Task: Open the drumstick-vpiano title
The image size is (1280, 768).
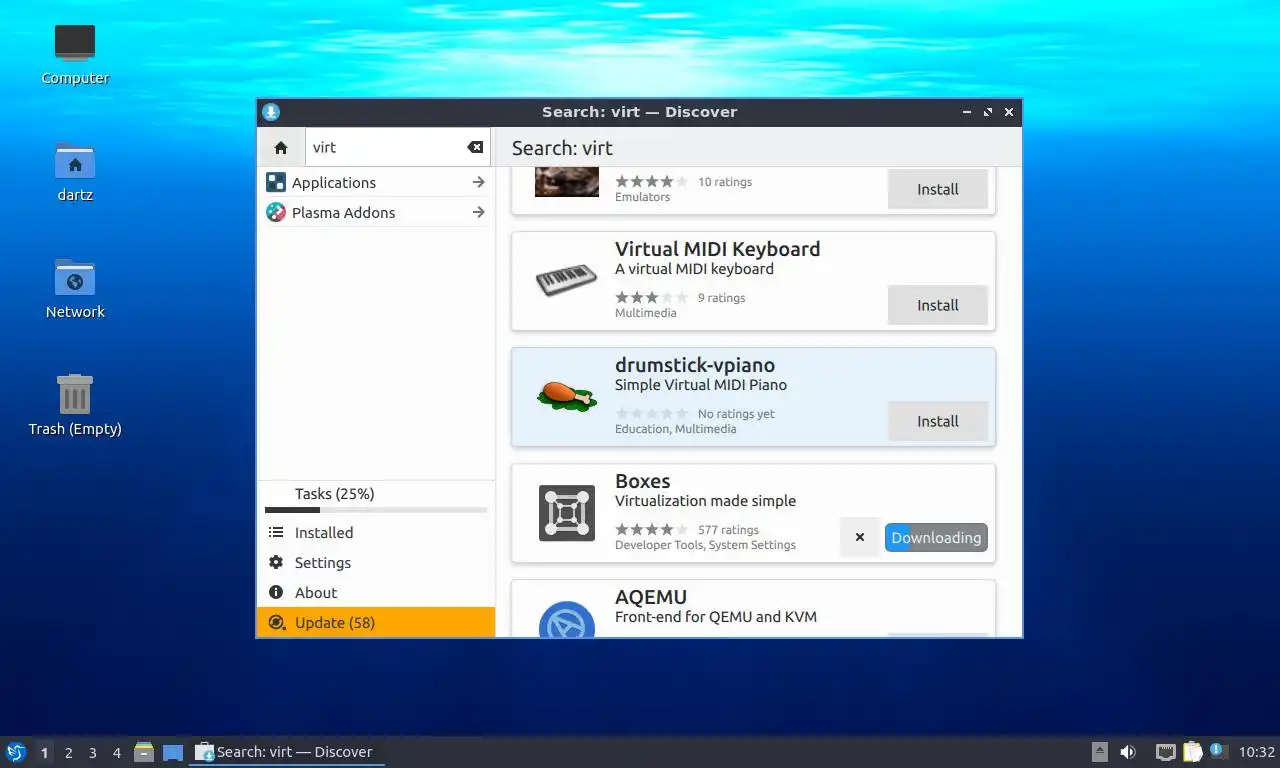Action: coord(695,365)
